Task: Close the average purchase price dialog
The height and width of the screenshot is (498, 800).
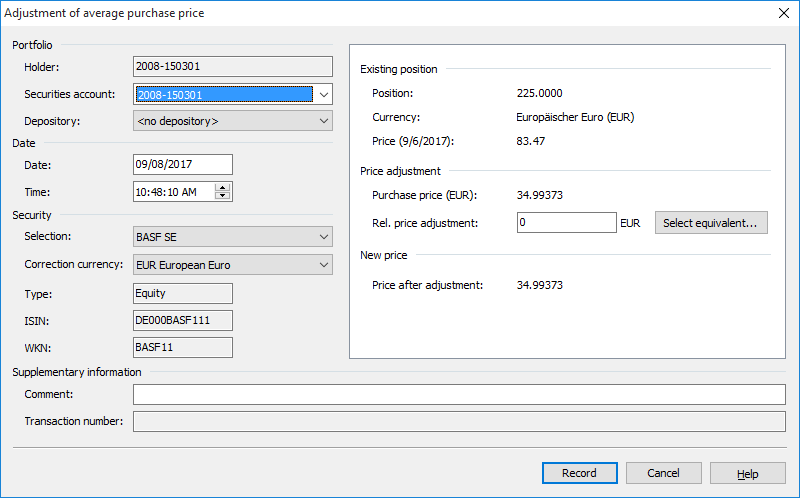Action: [x=783, y=13]
